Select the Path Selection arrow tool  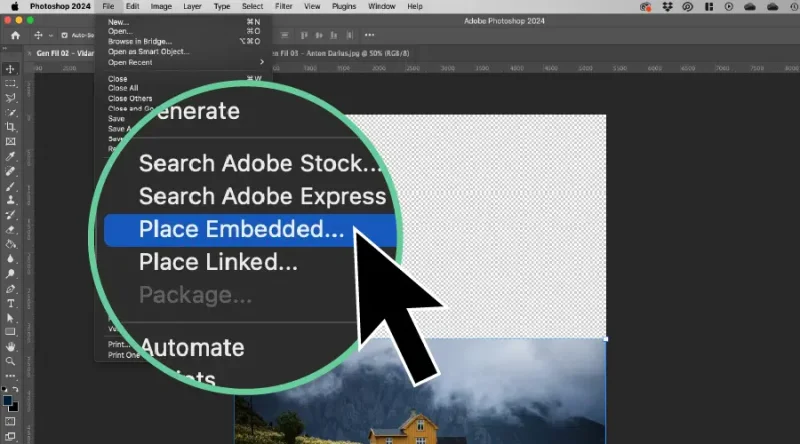[x=10, y=318]
